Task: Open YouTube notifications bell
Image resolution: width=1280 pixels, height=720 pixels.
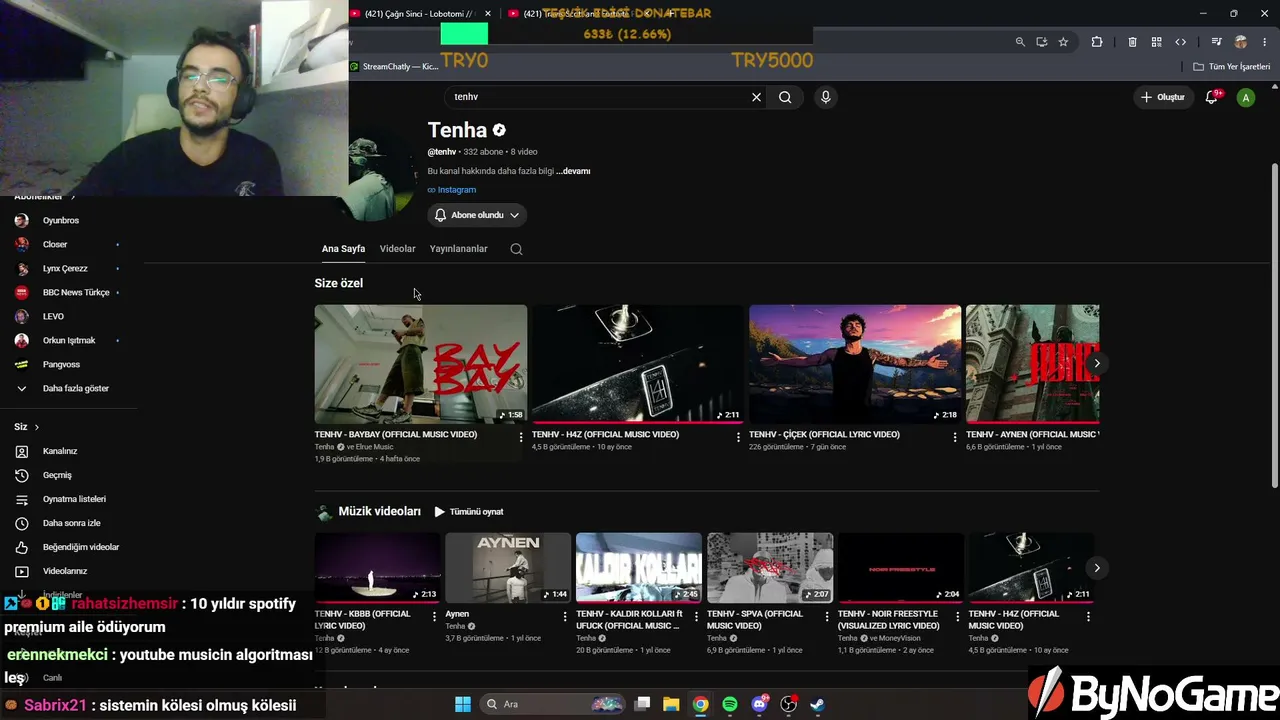Action: click(x=1212, y=97)
